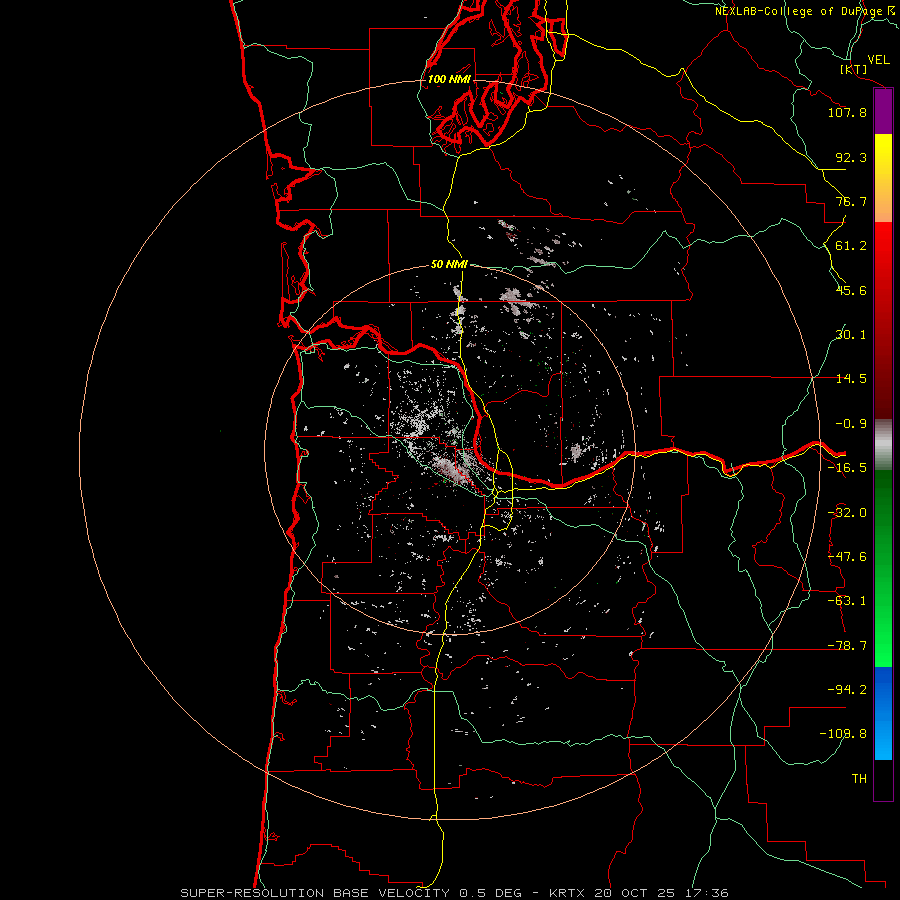
Task: Select the -0.9 scale value
Action: click(x=851, y=424)
